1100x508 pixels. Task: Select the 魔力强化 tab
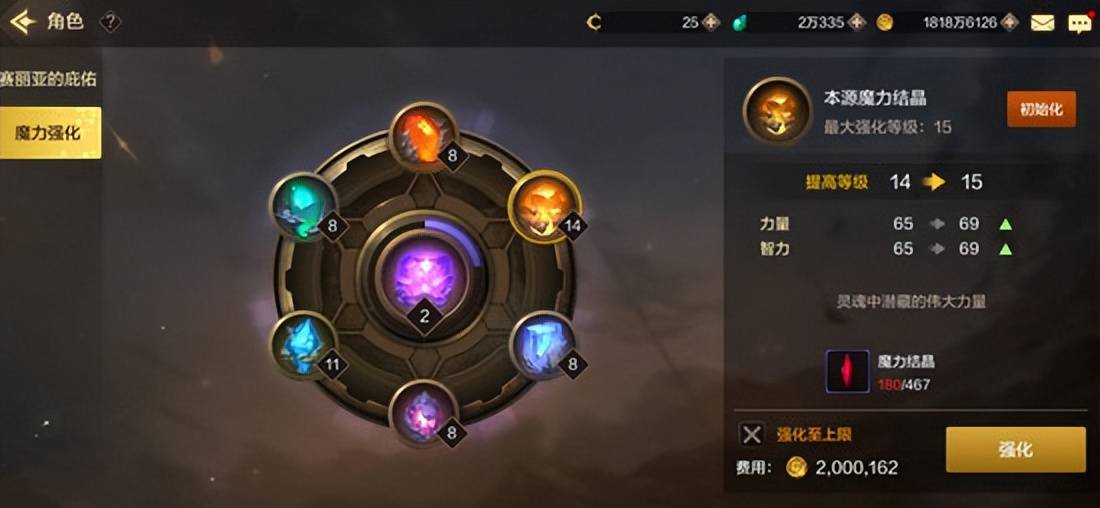50,133
